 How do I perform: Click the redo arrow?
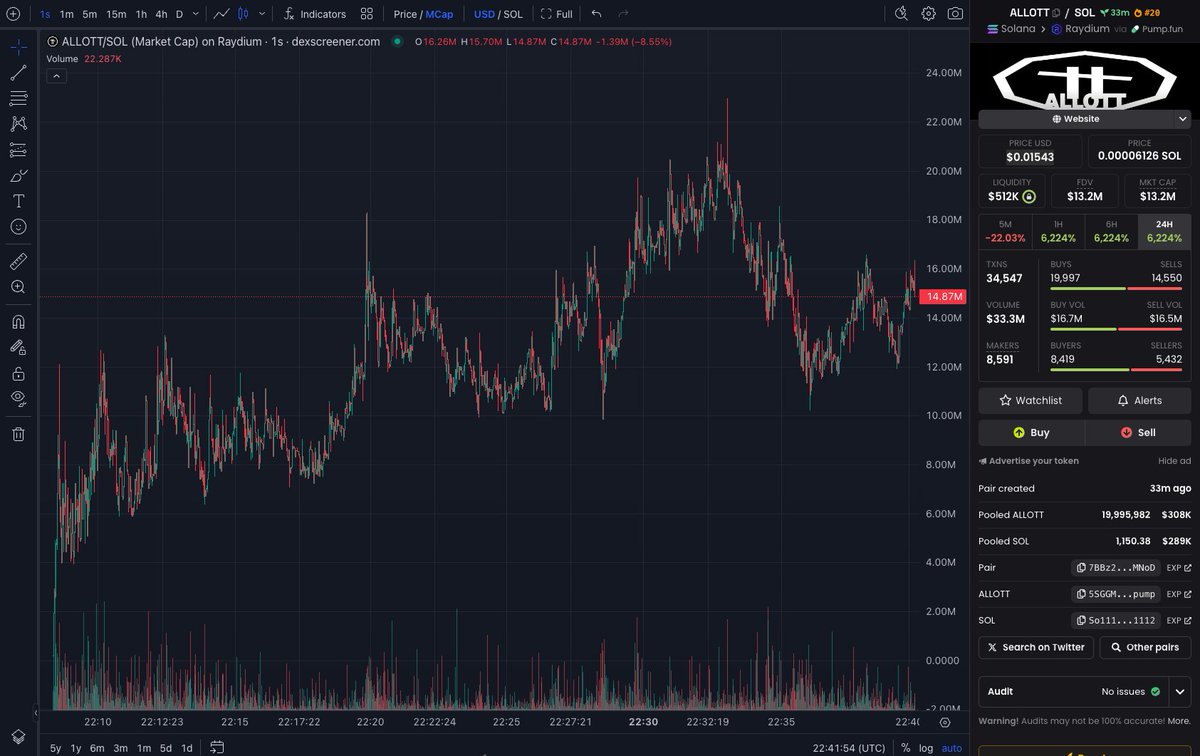tap(624, 14)
